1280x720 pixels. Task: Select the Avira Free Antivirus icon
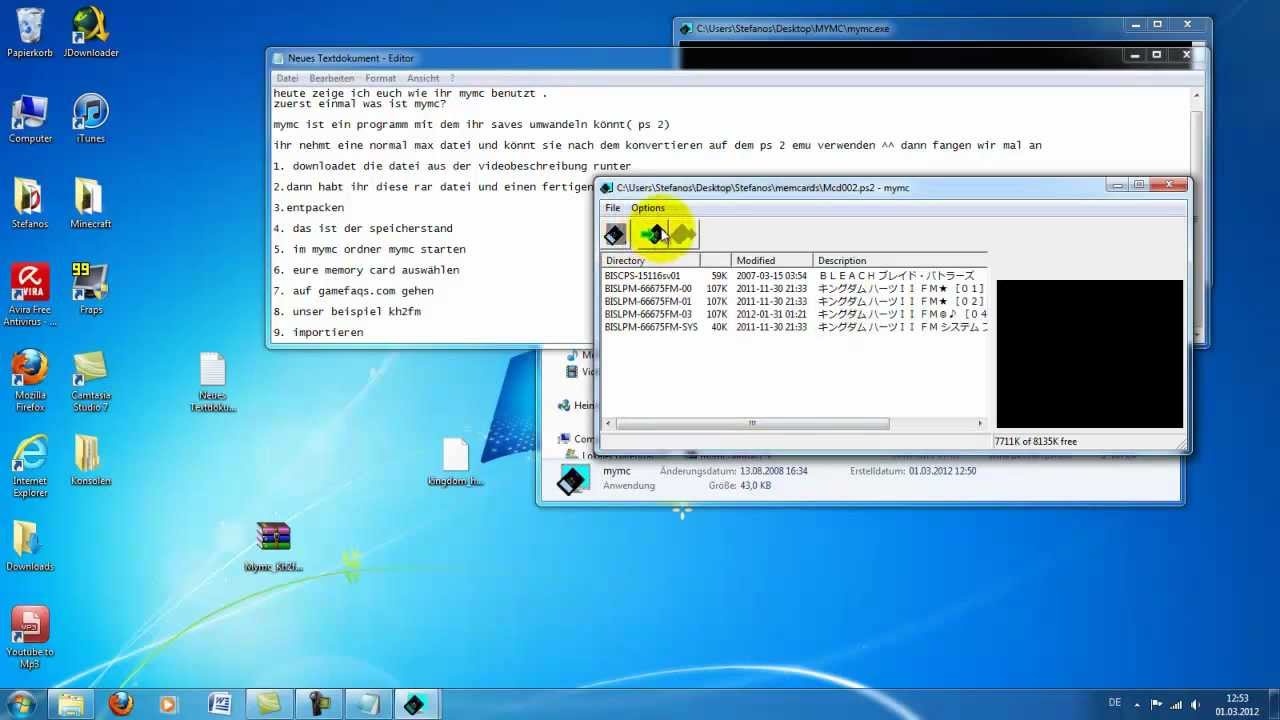30,294
